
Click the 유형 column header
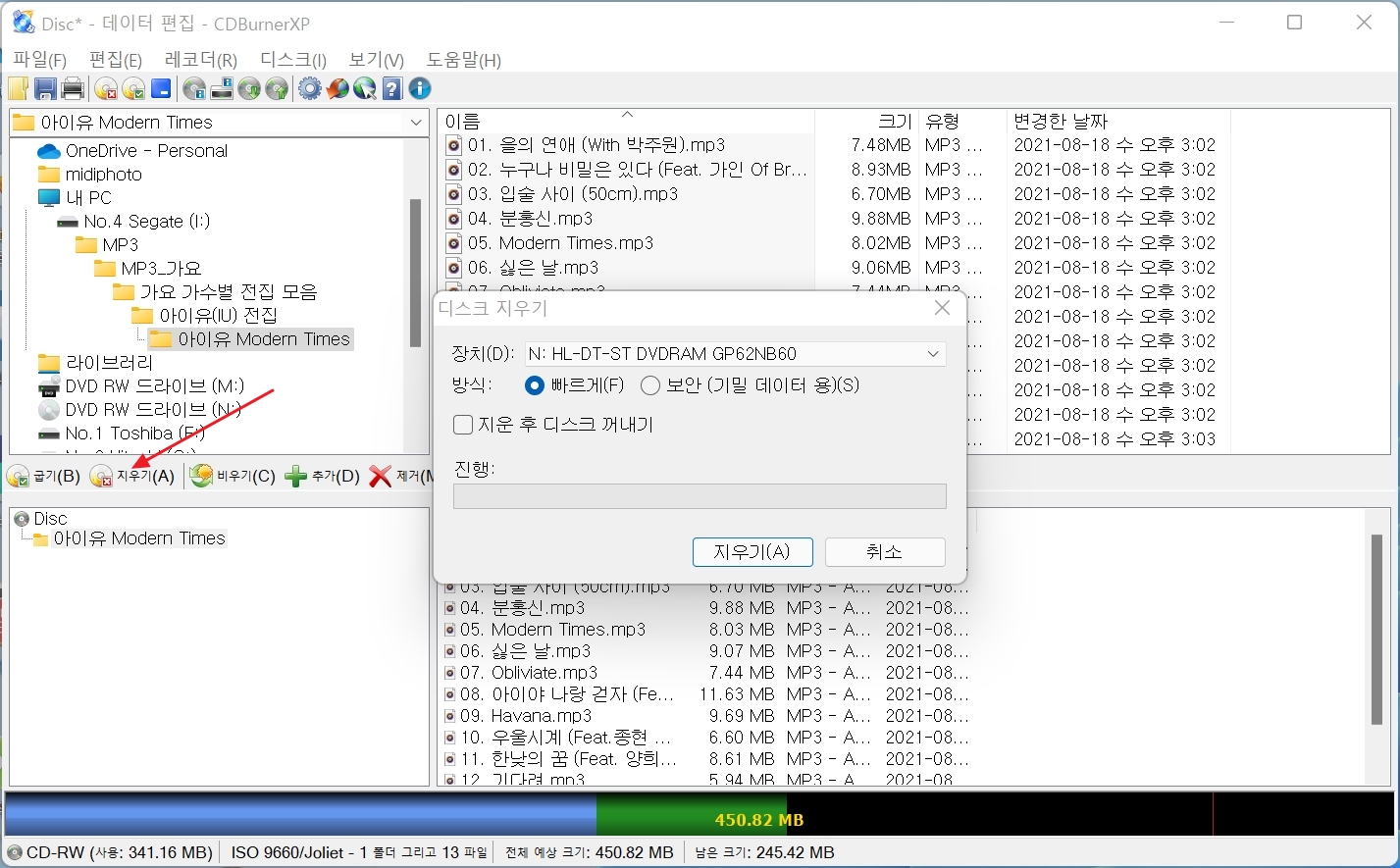click(962, 122)
